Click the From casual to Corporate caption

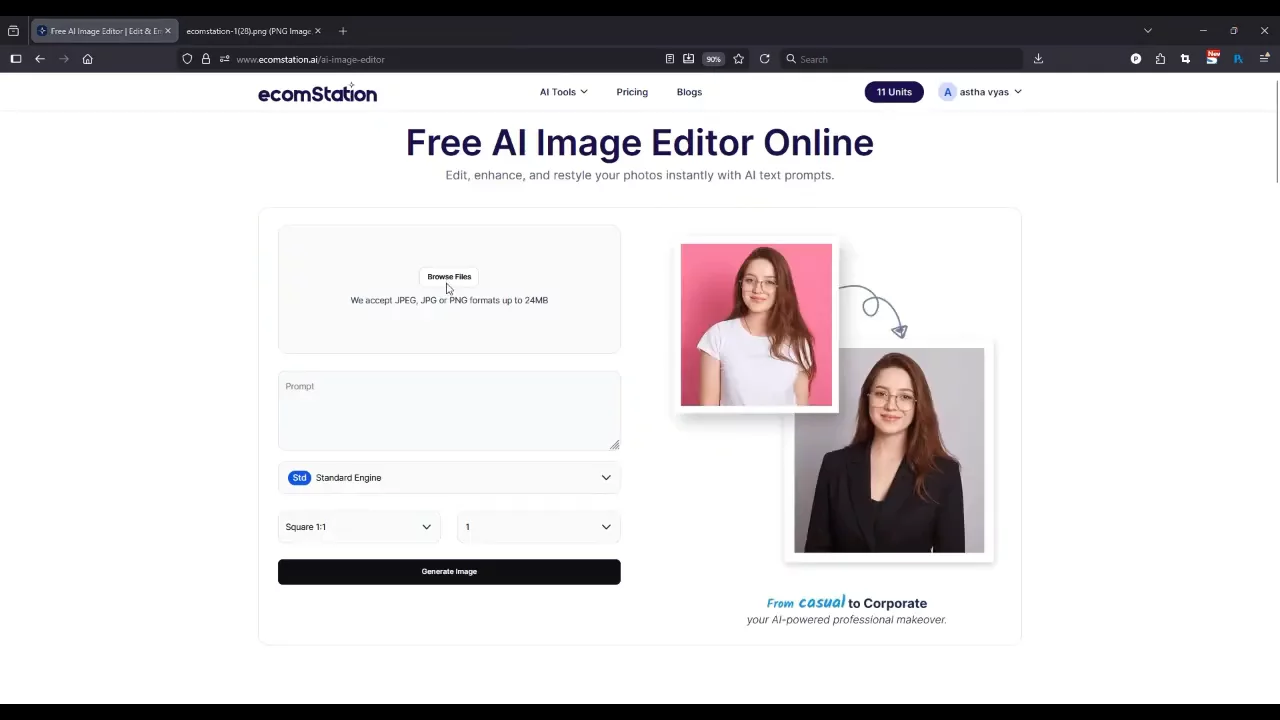click(847, 603)
